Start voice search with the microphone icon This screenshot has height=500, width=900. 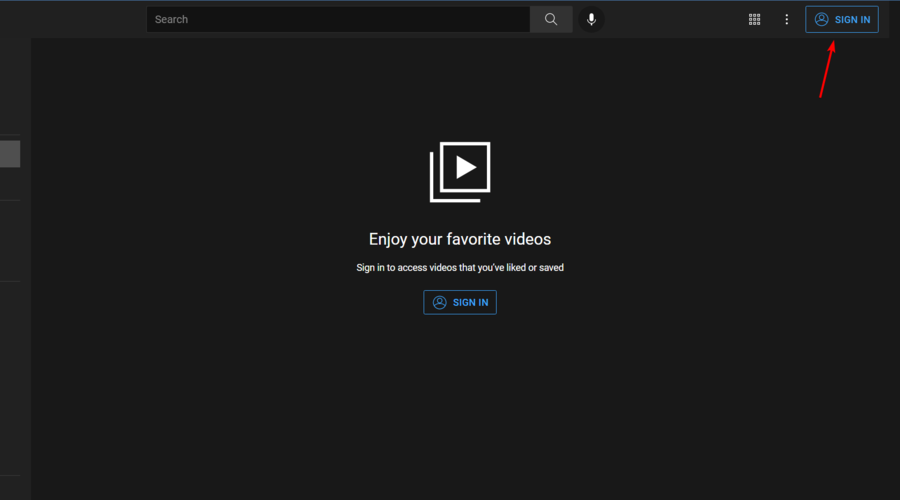click(591, 20)
